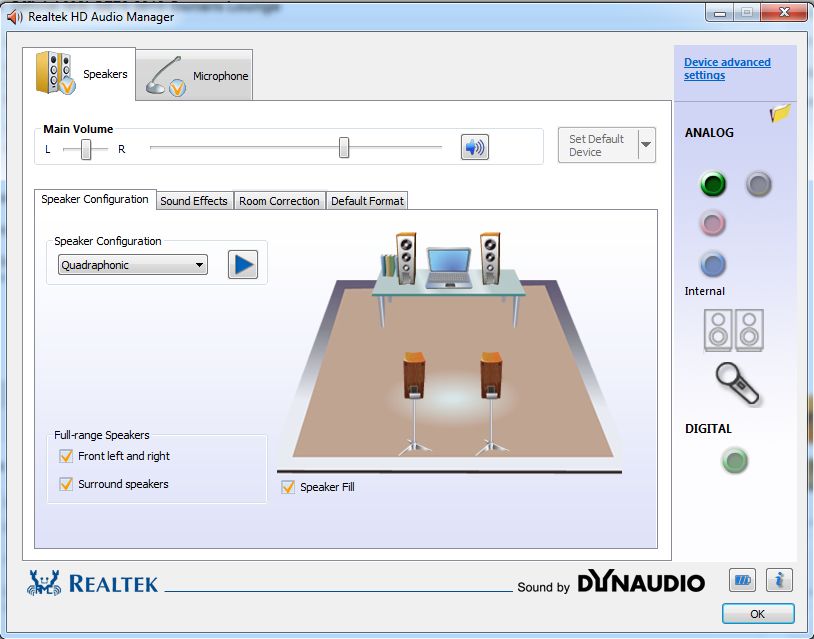Image resolution: width=814 pixels, height=639 pixels.
Task: Click the rear right surround speaker
Action: (491, 403)
